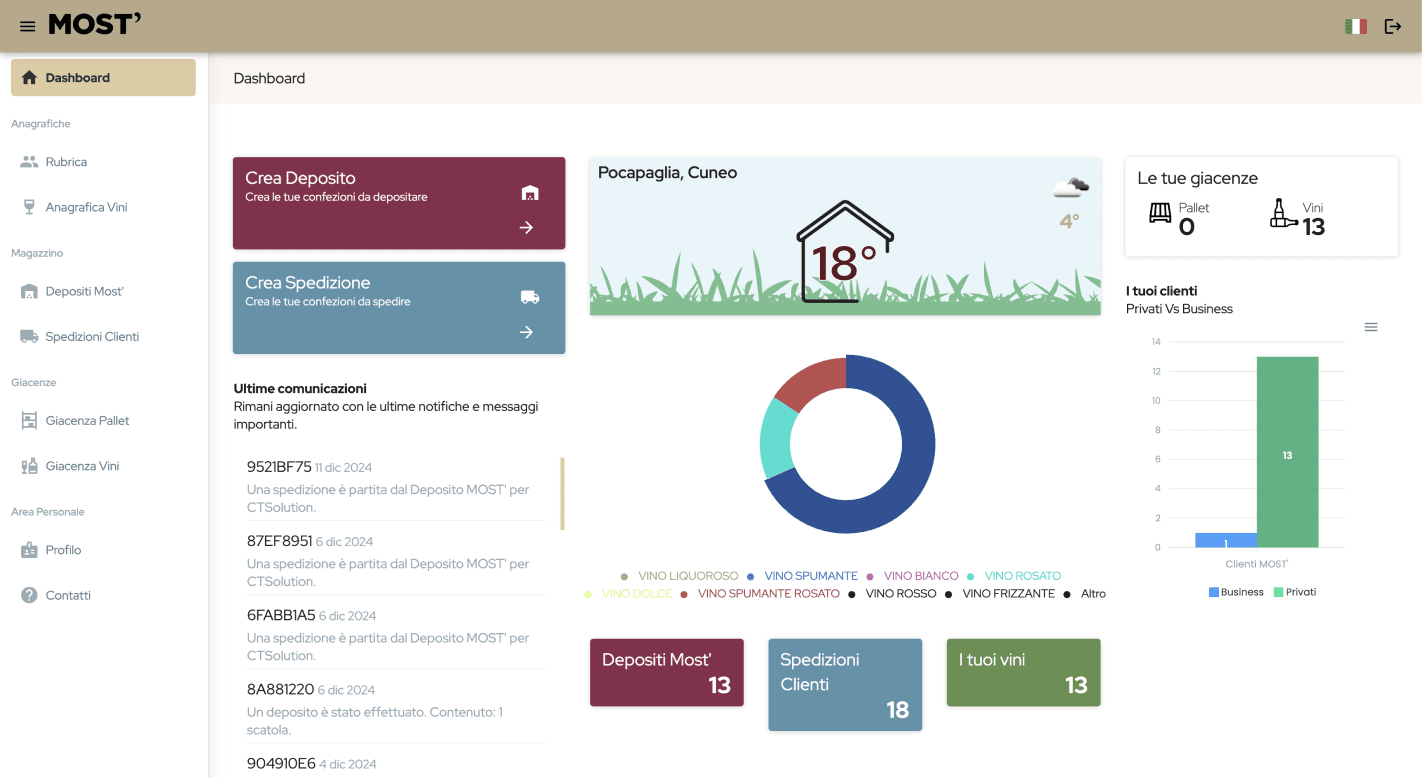Click arrow on Crea Spedizione card
1422x778 pixels.
click(526, 332)
